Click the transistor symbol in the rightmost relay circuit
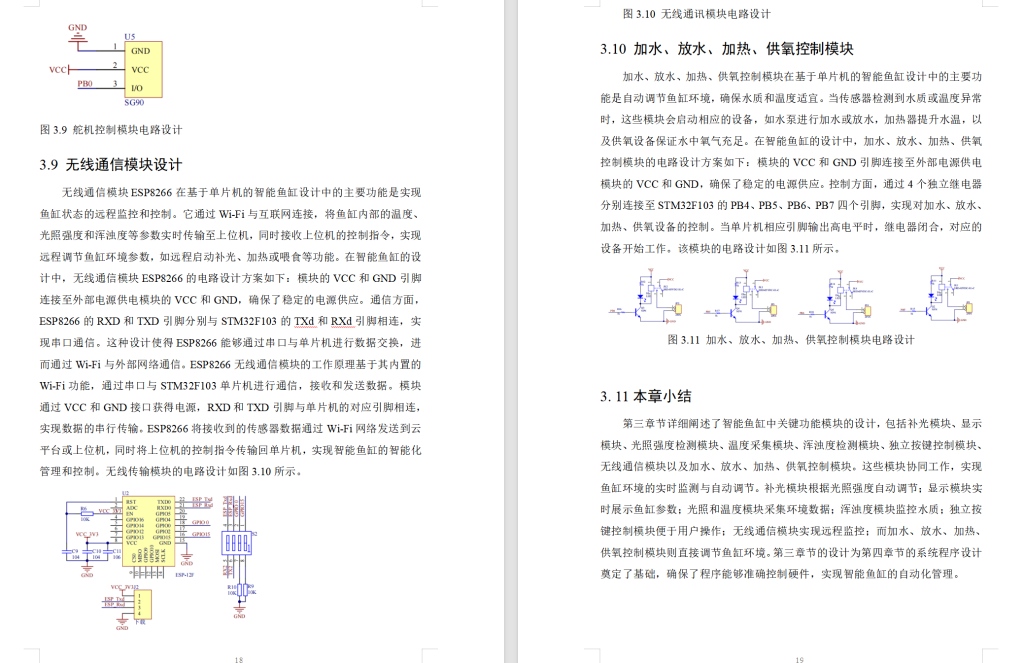 click(927, 310)
